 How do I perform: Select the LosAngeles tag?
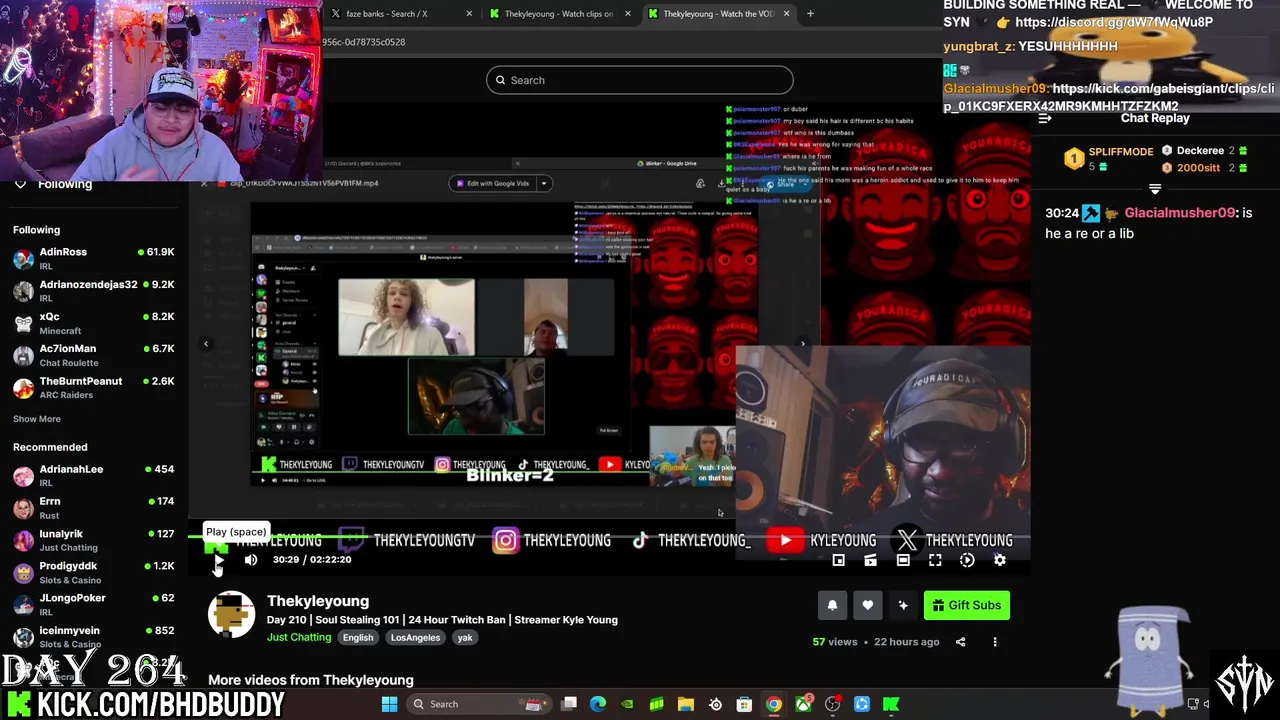pyautogui.click(x=415, y=638)
